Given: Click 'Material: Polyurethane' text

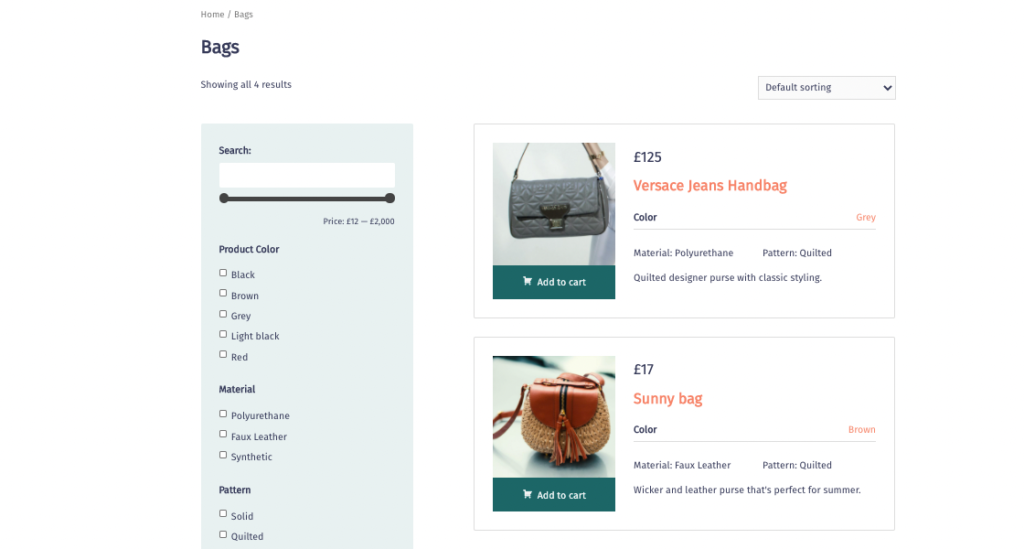Looking at the screenshot, I should 683,253.
